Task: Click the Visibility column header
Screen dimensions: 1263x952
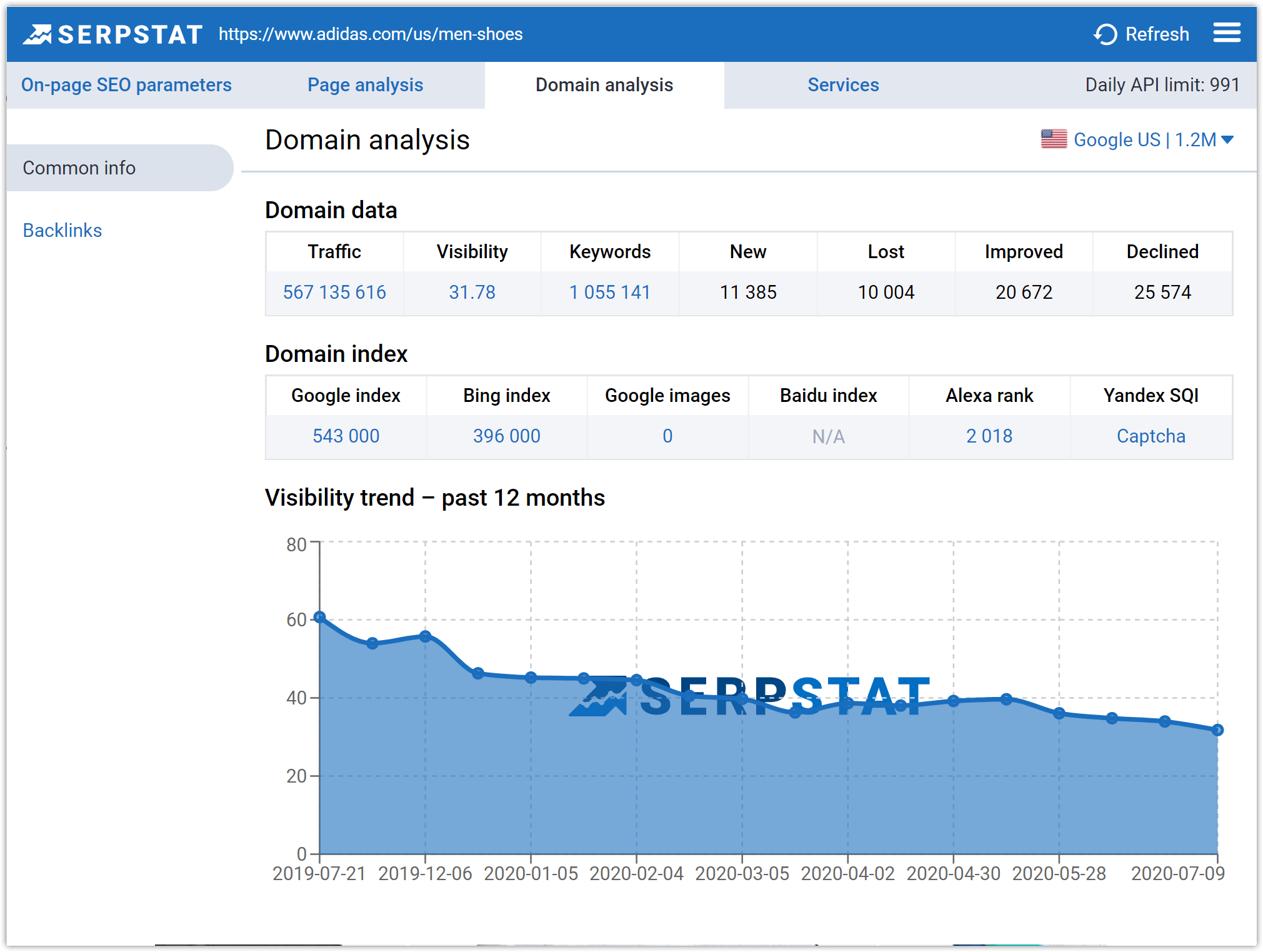Action: [472, 252]
